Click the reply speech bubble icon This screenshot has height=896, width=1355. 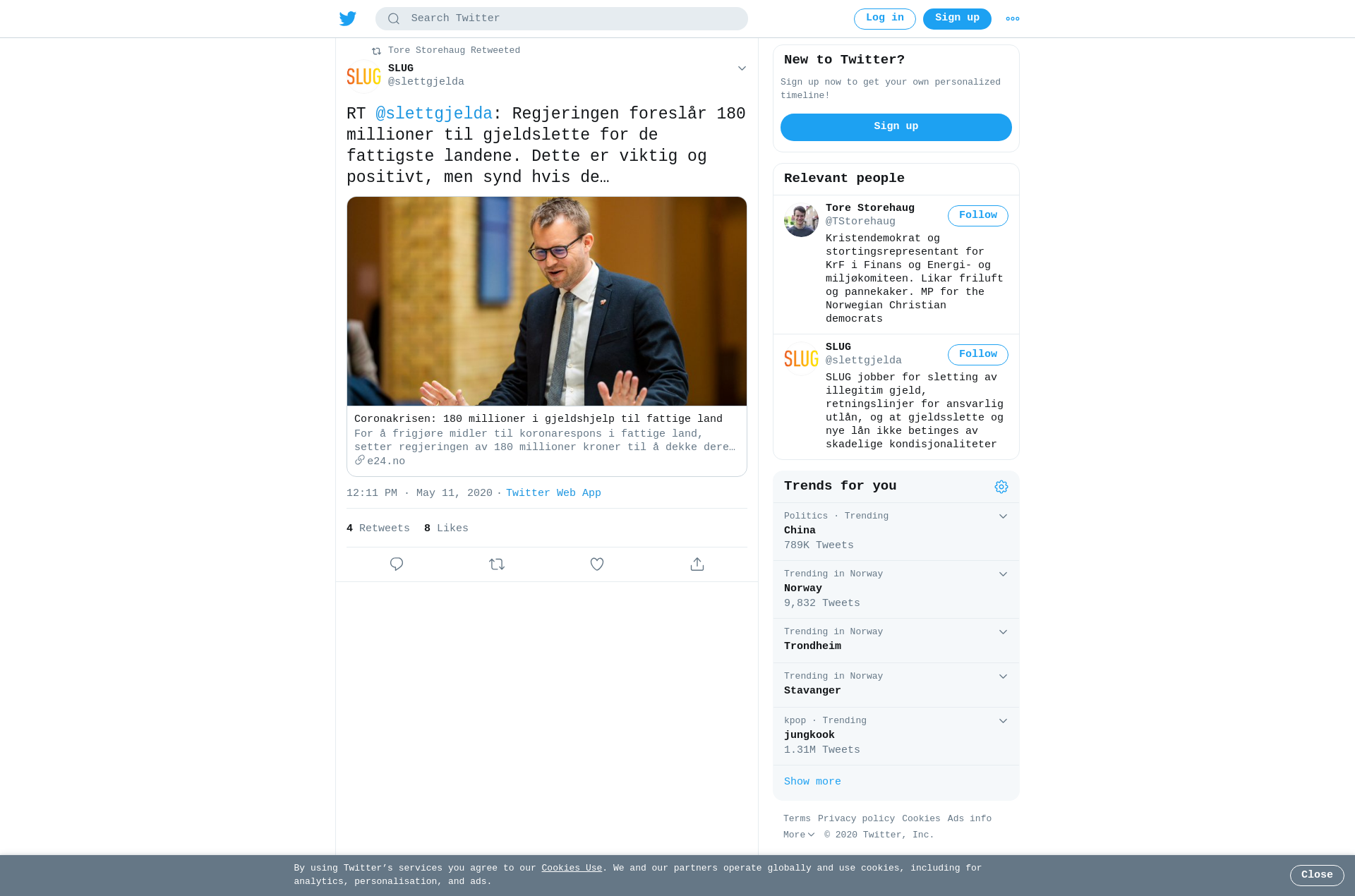pos(397,564)
